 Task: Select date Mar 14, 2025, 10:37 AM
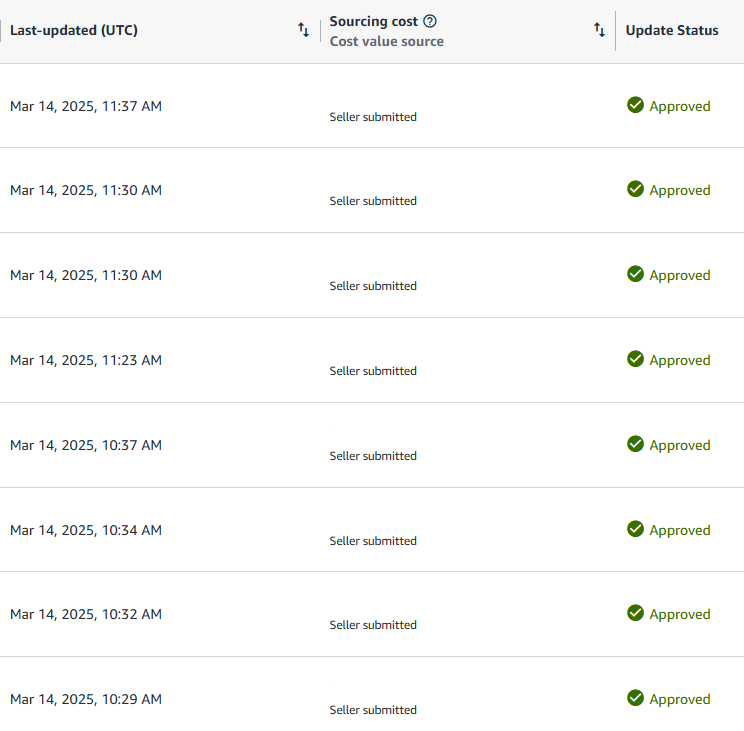tap(86, 445)
